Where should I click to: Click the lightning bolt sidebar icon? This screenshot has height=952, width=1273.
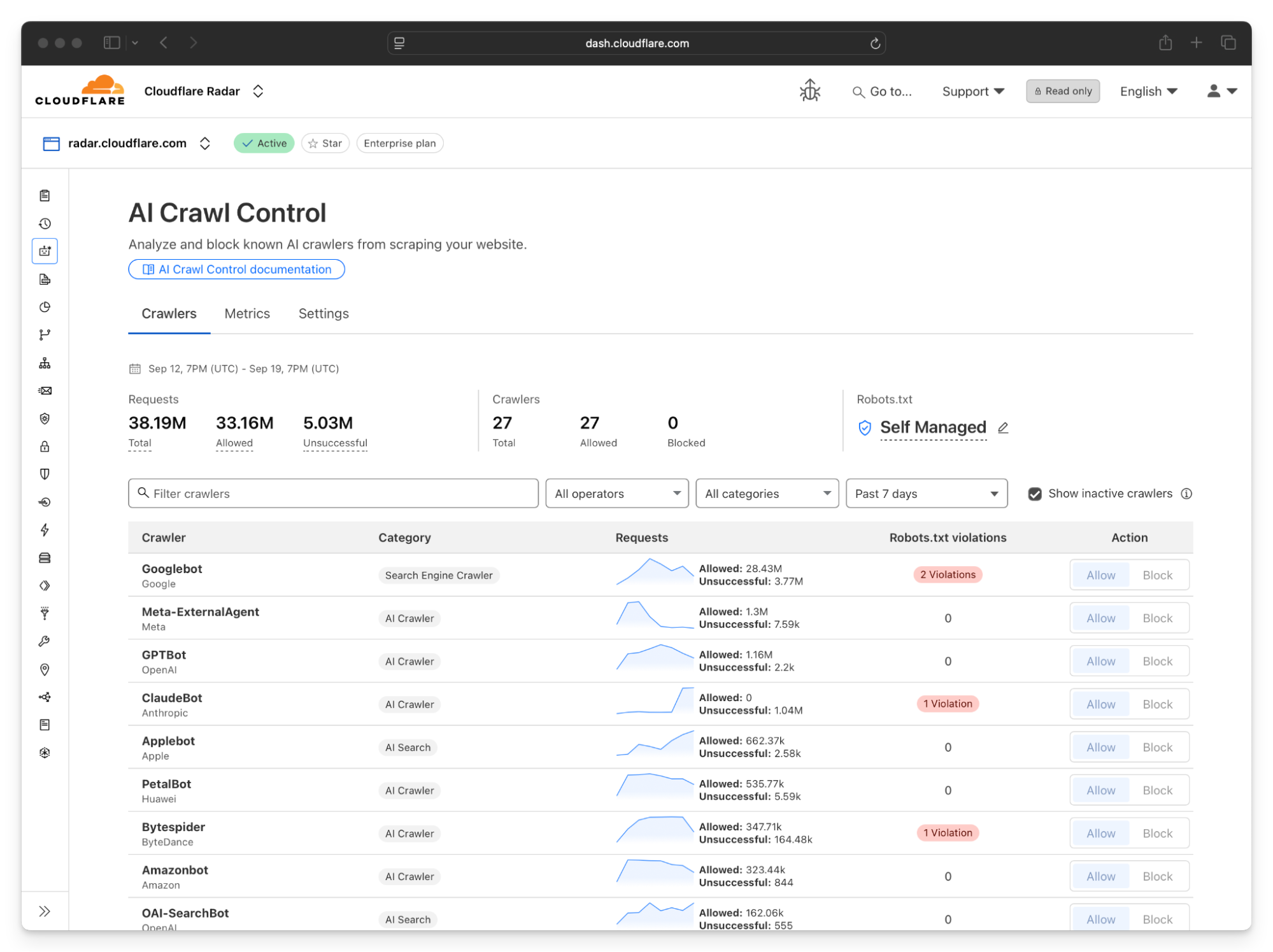point(45,530)
